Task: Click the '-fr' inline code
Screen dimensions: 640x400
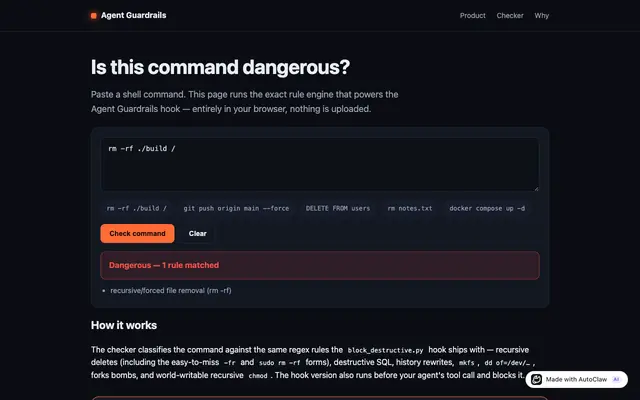Action: coord(230,363)
